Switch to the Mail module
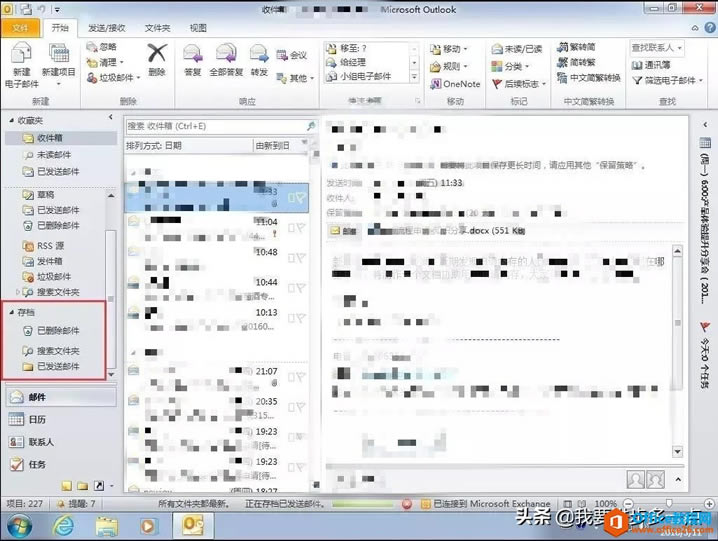718x541 pixels. coord(61,397)
